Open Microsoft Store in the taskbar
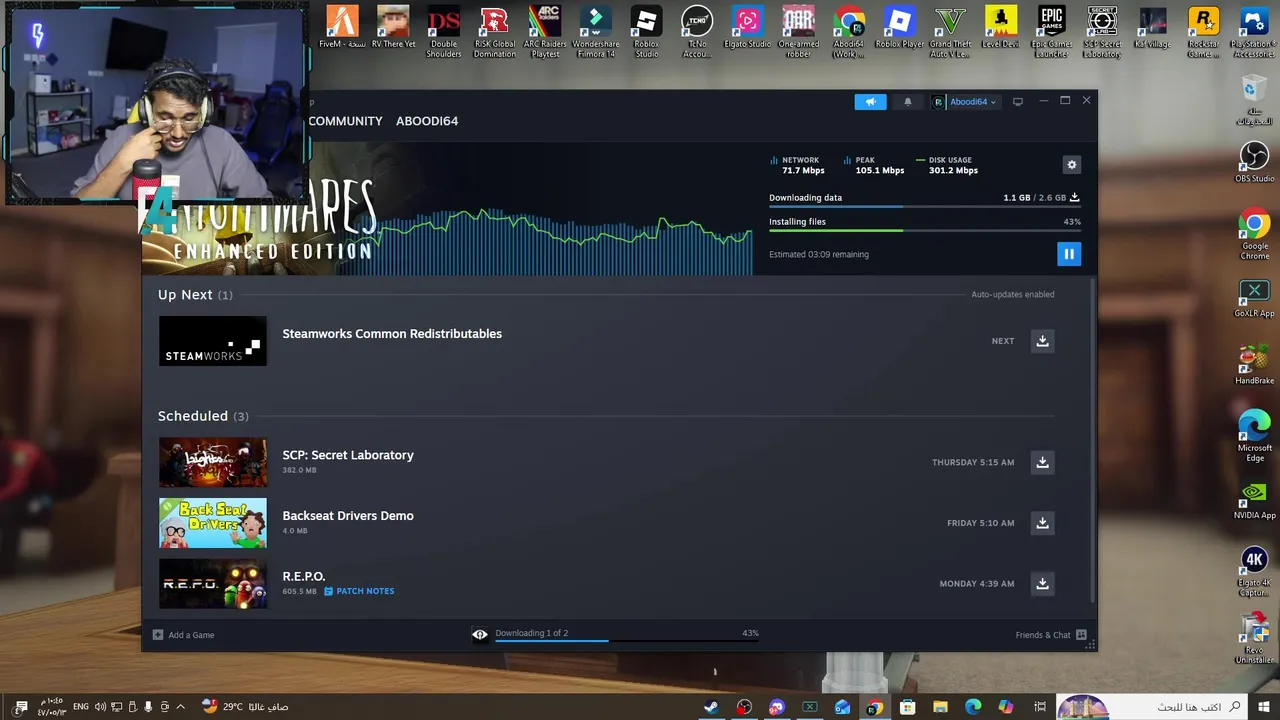 (x=907, y=707)
